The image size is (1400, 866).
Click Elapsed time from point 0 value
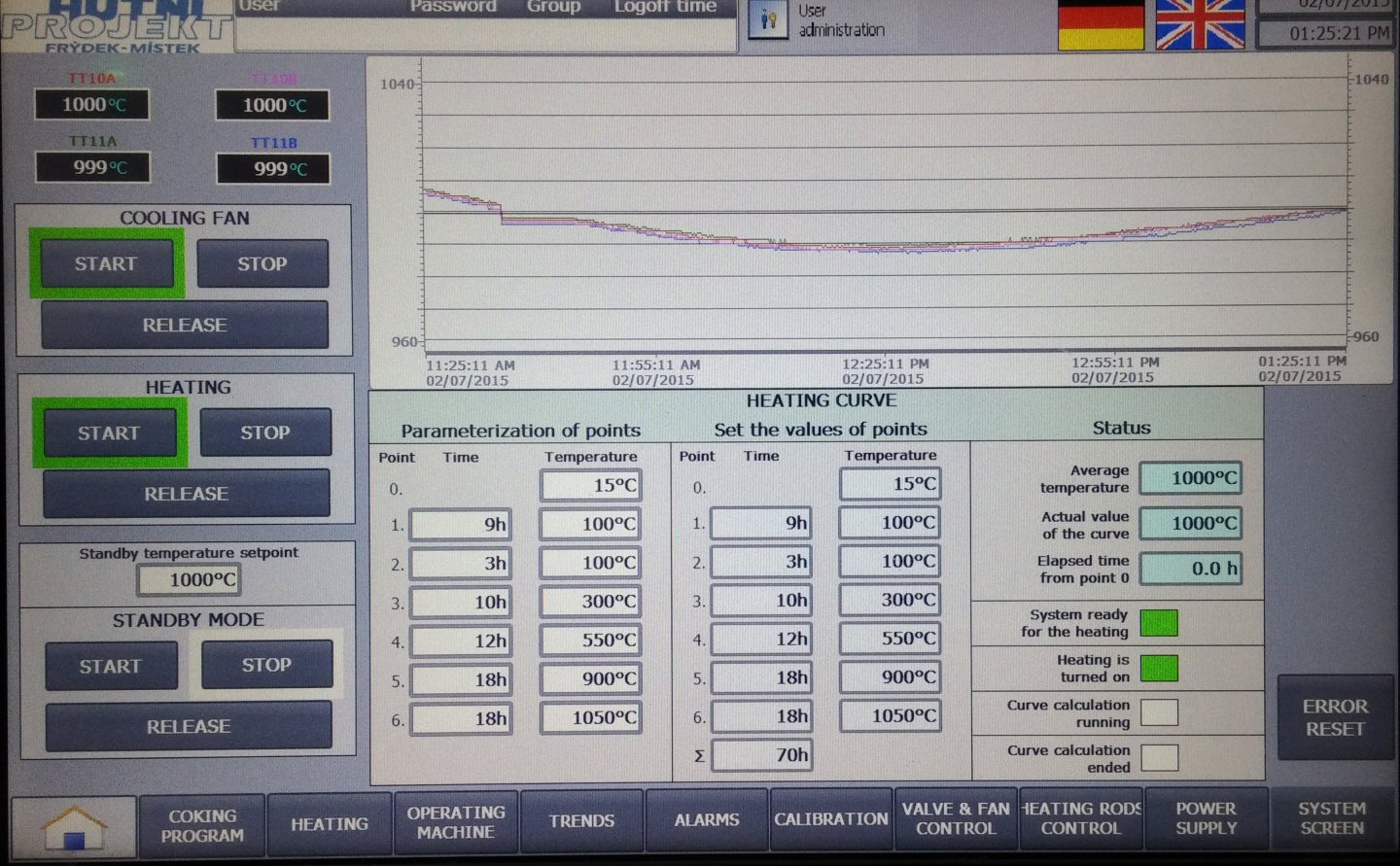pyautogui.click(x=1191, y=569)
